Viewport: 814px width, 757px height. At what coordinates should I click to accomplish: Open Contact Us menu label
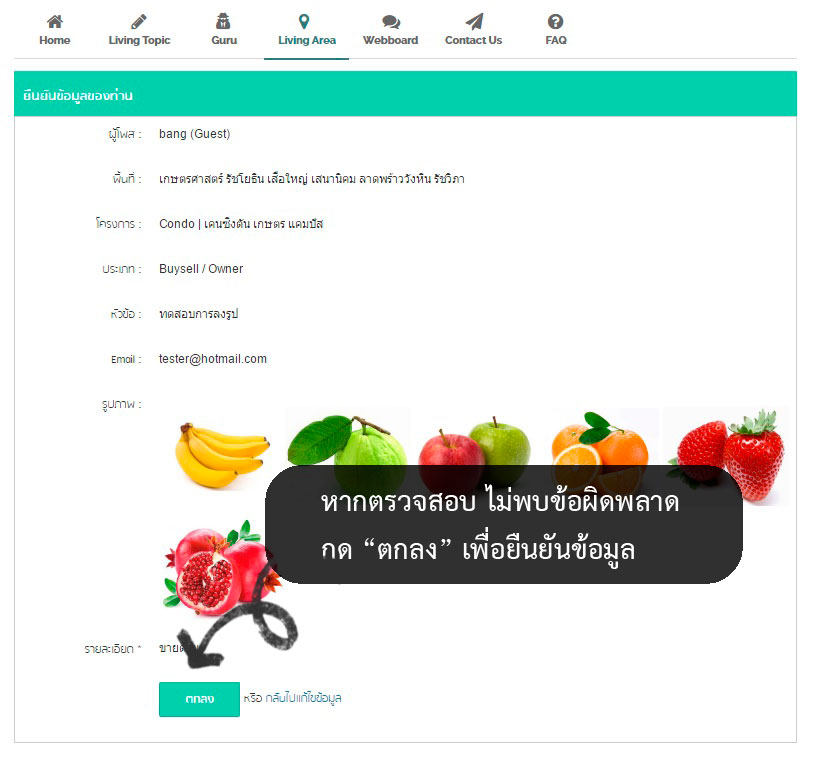[x=473, y=40]
